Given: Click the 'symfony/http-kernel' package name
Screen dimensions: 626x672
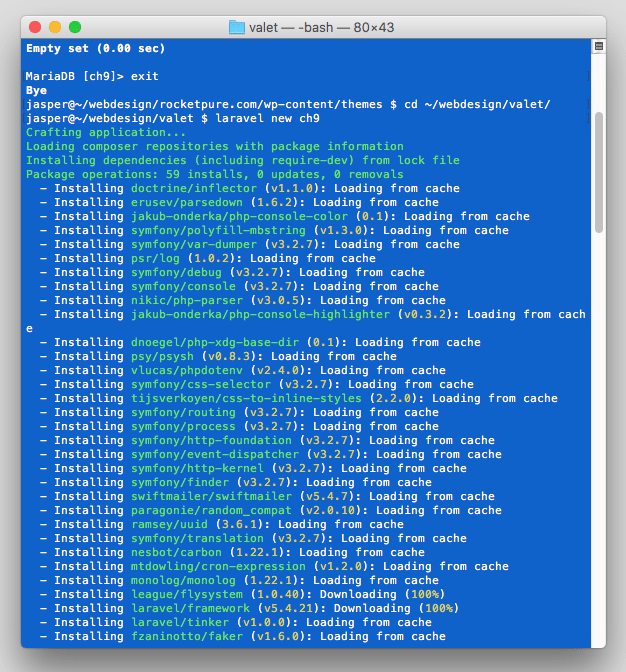Looking at the screenshot, I should (197, 468).
